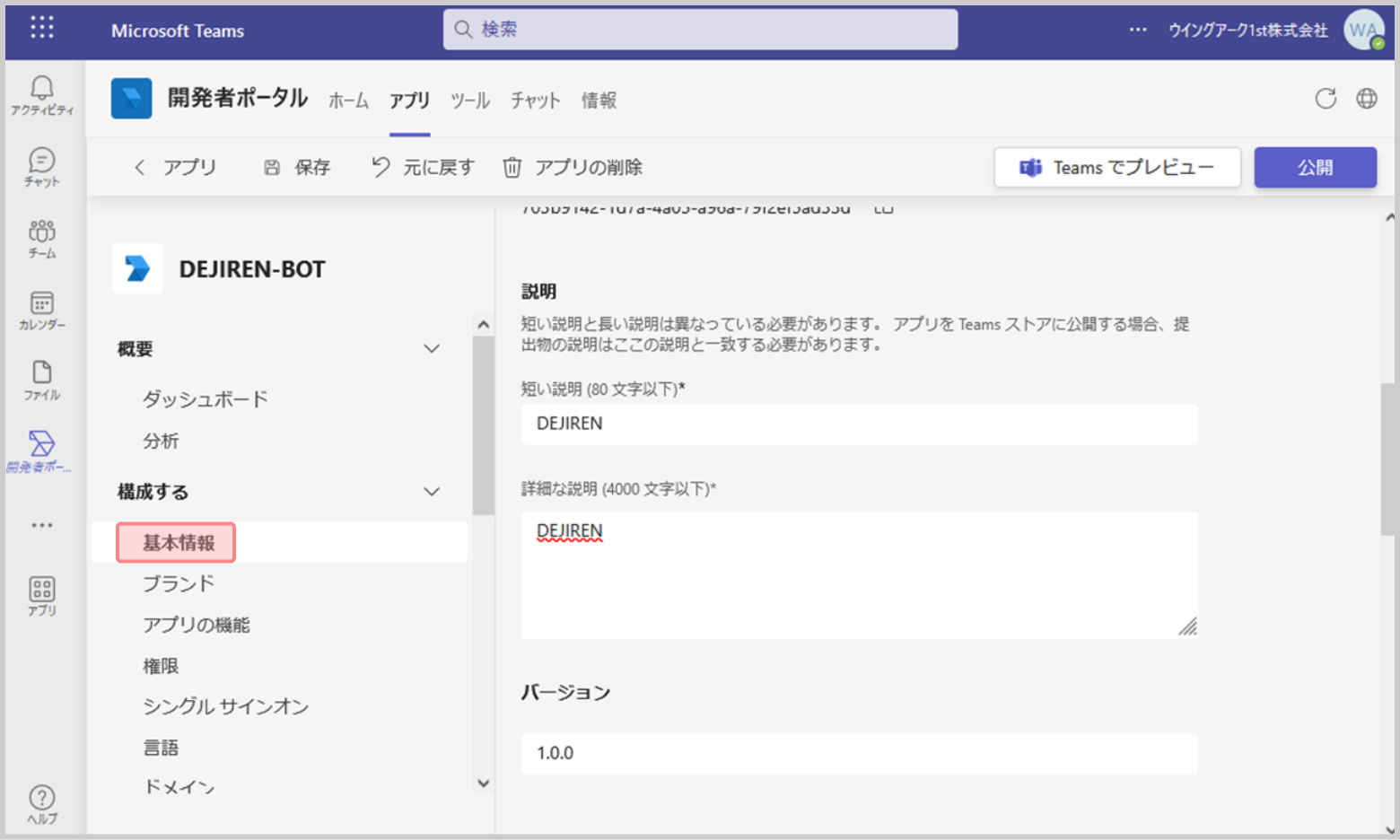Image resolution: width=1400 pixels, height=840 pixels.
Task: Go back using the アプリ back chevron
Action: coord(140,167)
